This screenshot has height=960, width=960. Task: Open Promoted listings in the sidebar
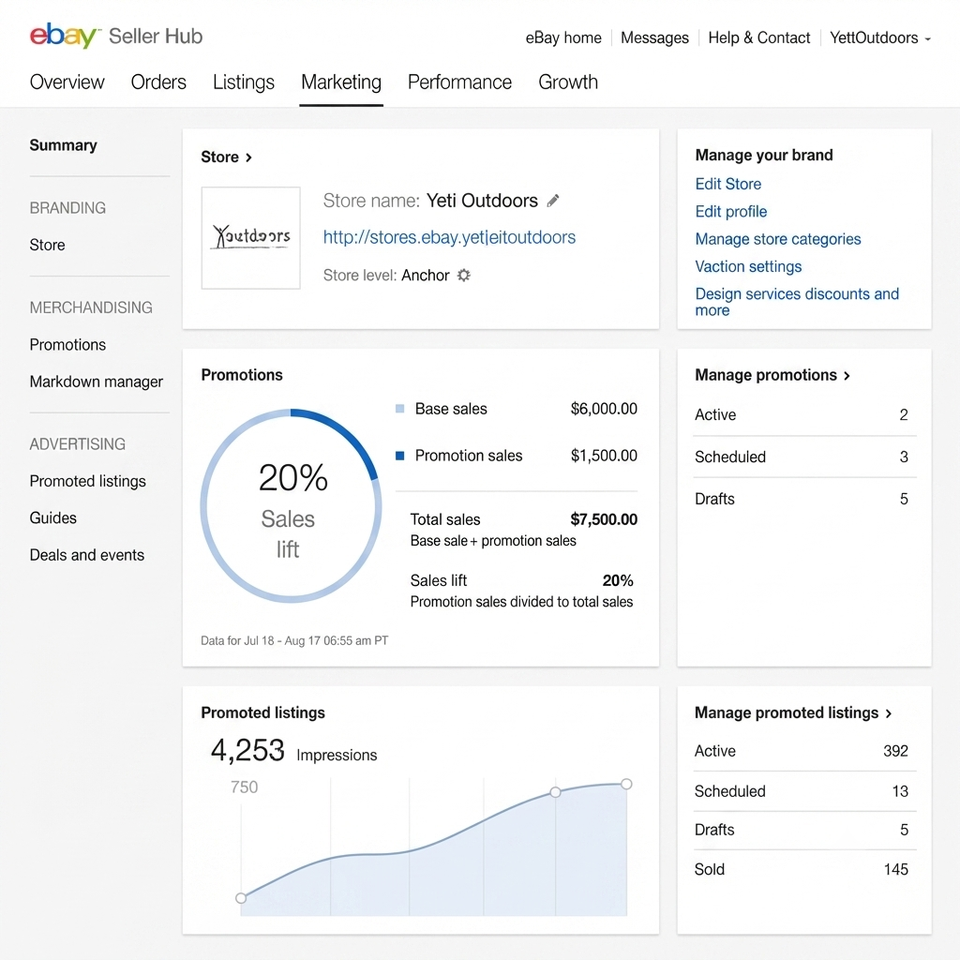(88, 481)
